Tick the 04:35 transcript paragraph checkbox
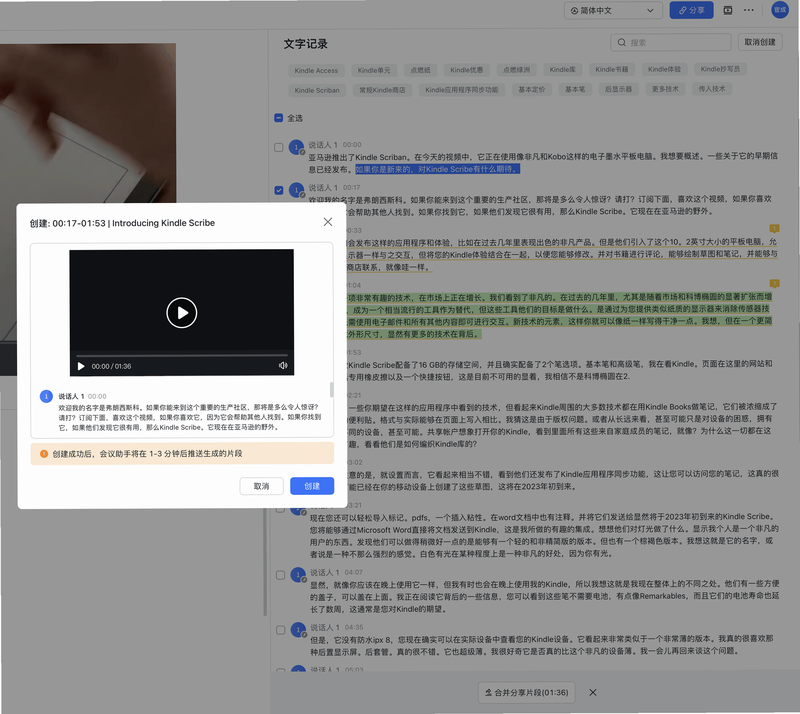Screen dimensions: 800x714 pos(281,630)
